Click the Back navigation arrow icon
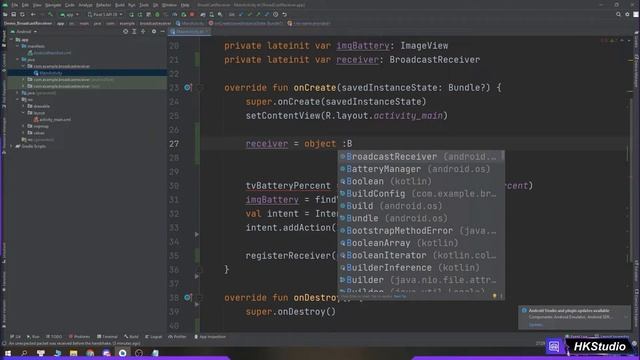The width and height of the screenshot is (640, 360). pos(33,14)
